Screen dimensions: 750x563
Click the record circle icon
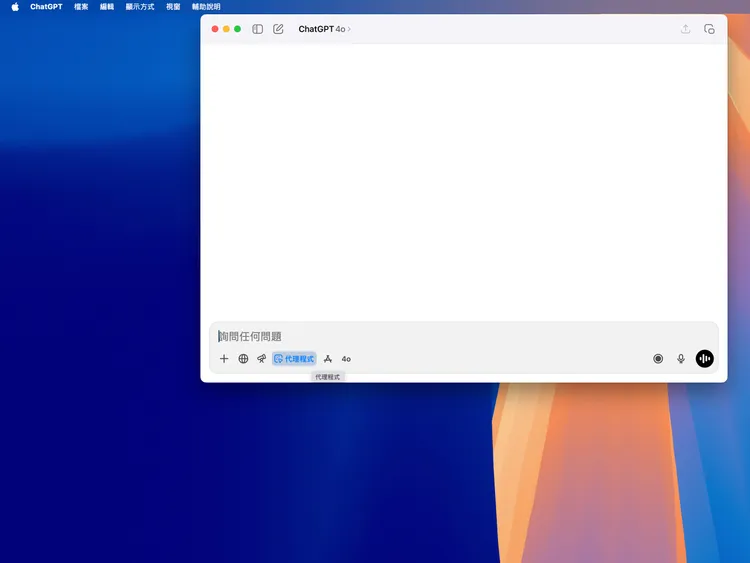(x=658, y=359)
